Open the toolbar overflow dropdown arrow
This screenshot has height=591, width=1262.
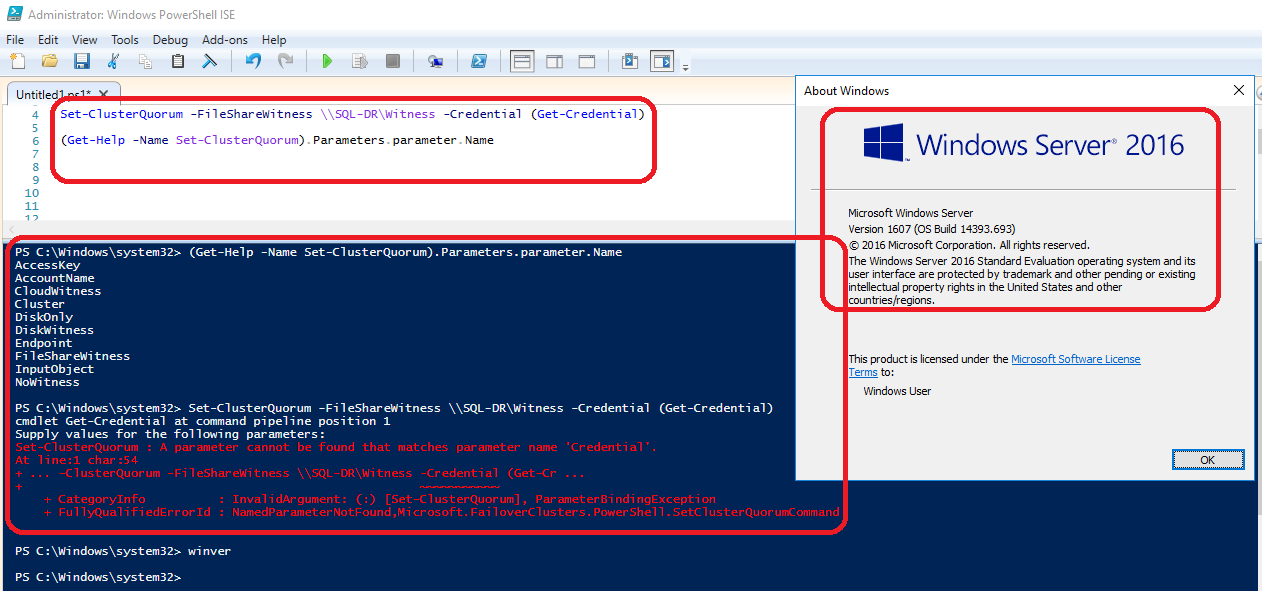click(686, 66)
